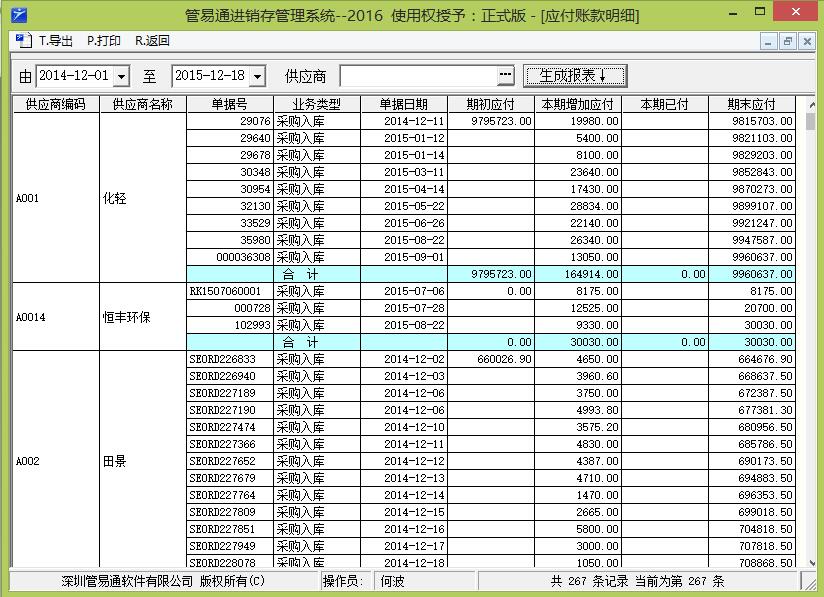Click operator name 何波 in status bar
The width and height of the screenshot is (824, 597).
tap(392, 581)
